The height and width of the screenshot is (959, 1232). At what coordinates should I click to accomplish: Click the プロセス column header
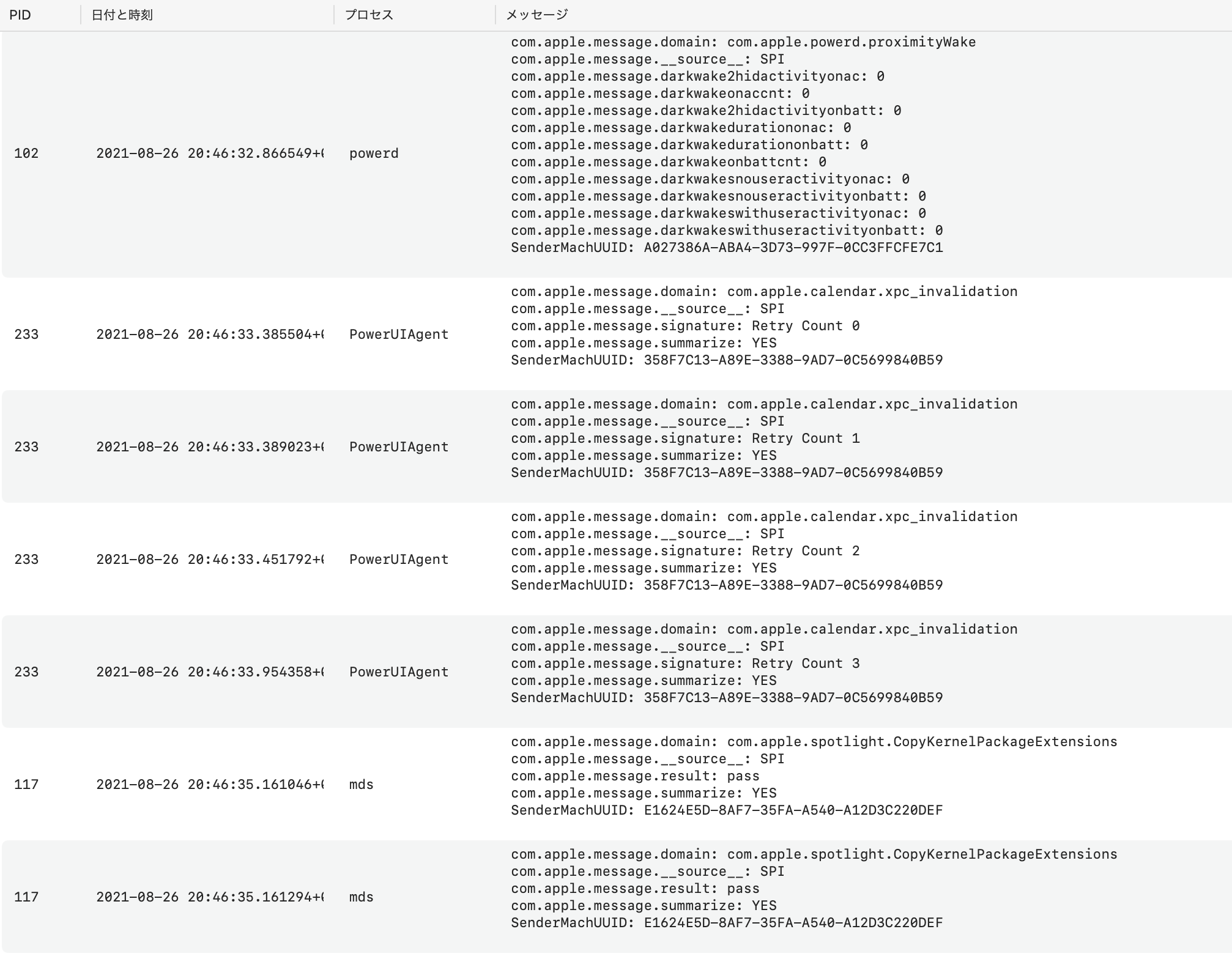click(369, 15)
